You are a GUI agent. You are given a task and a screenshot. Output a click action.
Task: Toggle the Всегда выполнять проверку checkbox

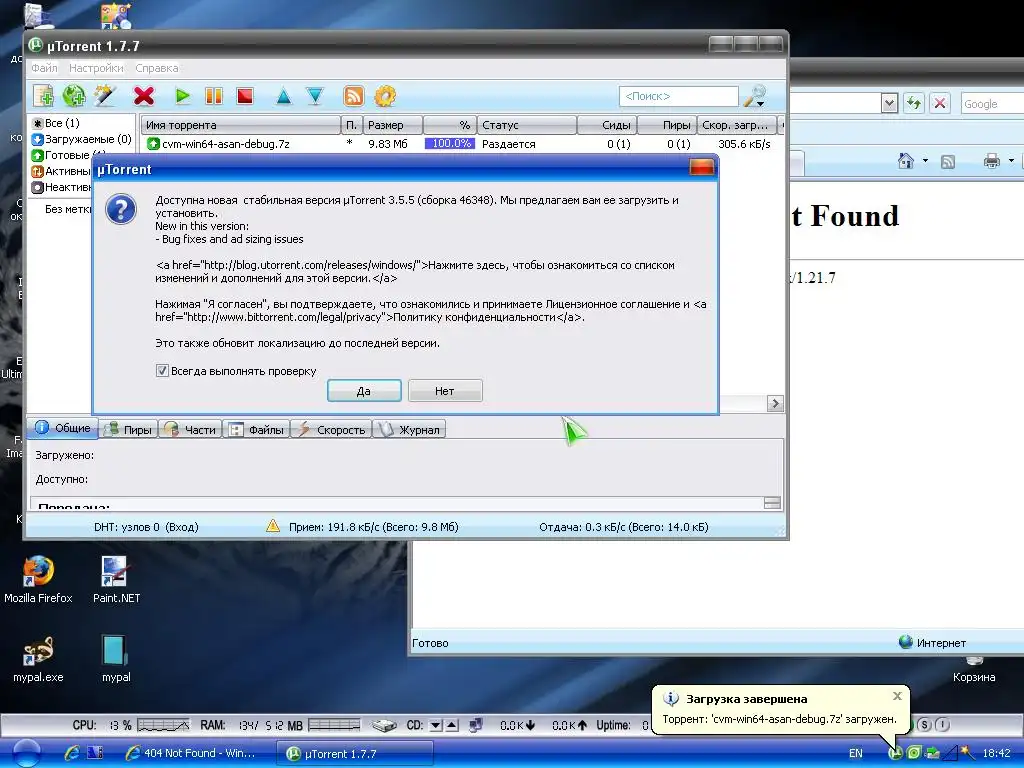coord(162,371)
